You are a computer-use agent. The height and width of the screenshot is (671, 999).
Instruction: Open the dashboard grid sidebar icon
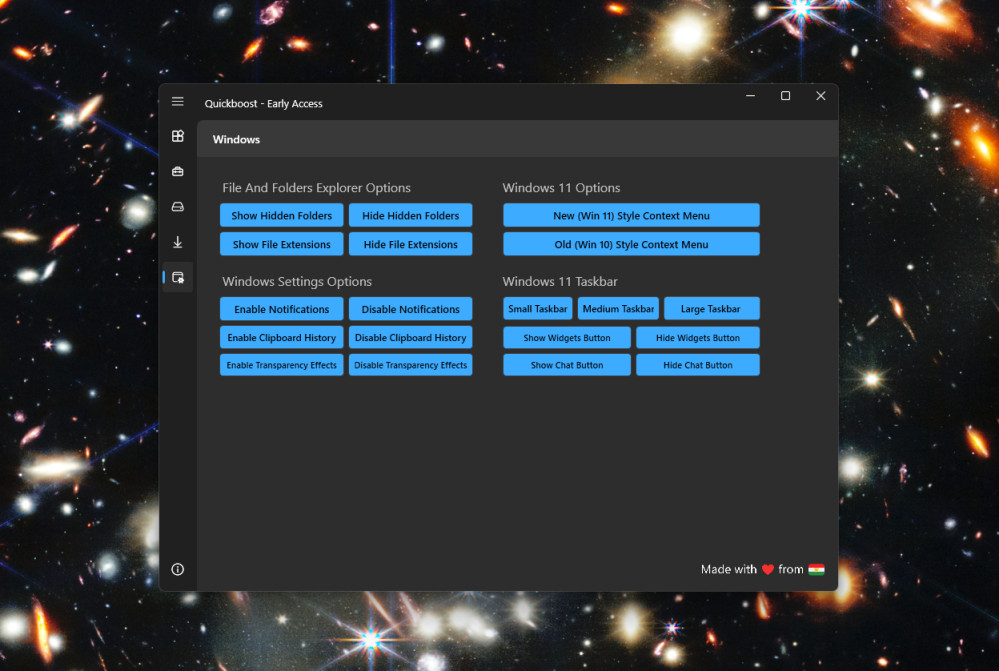click(178, 136)
